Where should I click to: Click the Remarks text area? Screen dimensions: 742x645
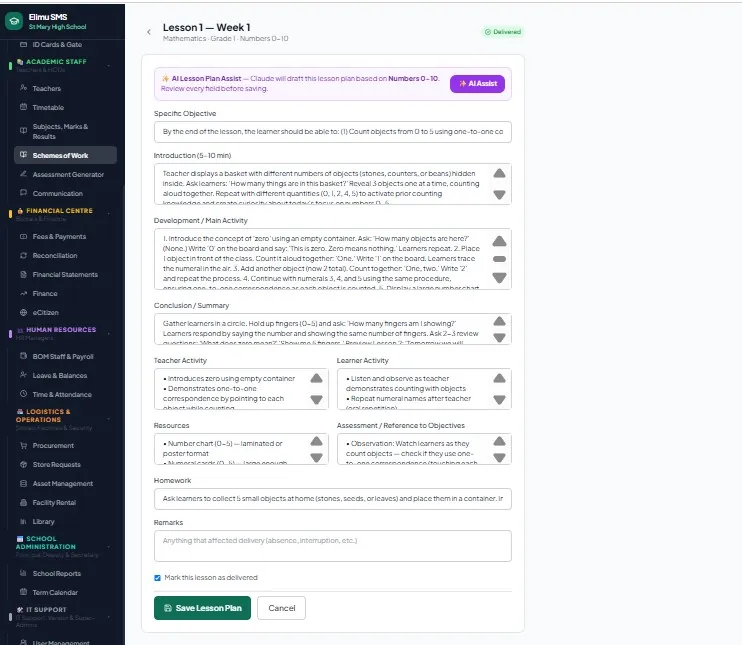point(333,546)
